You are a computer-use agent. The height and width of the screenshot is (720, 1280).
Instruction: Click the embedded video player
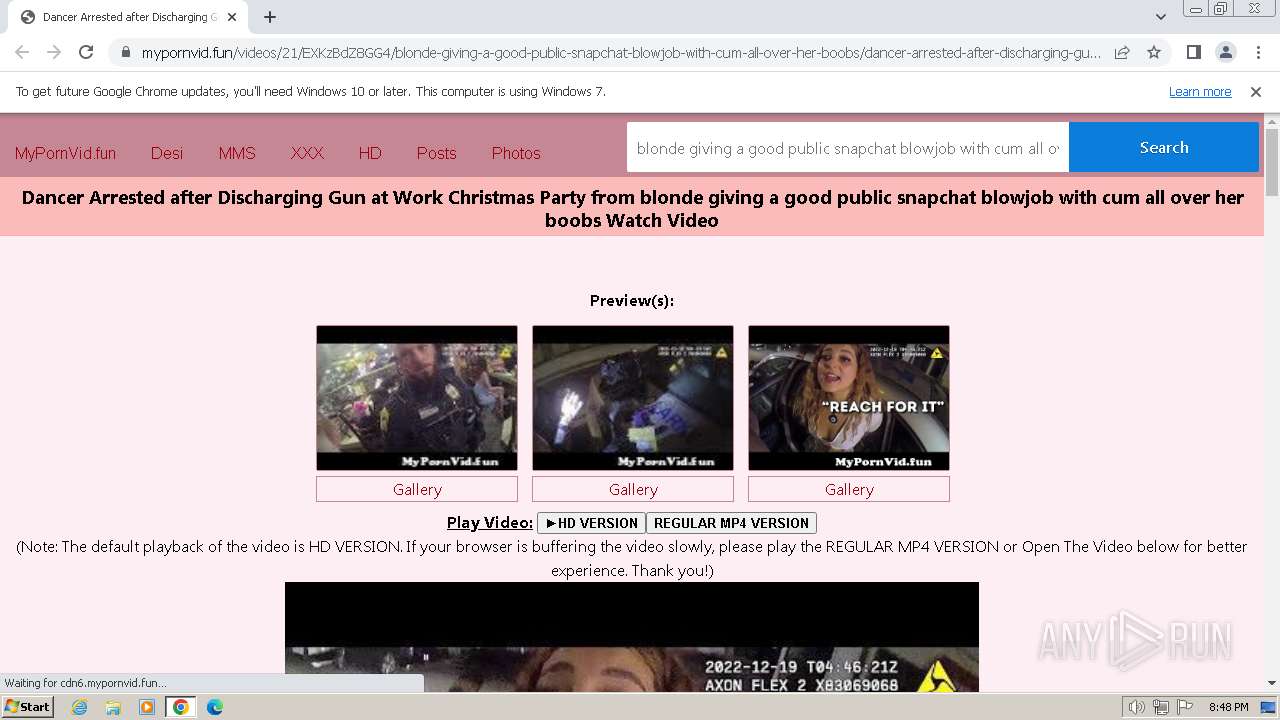coord(632,637)
